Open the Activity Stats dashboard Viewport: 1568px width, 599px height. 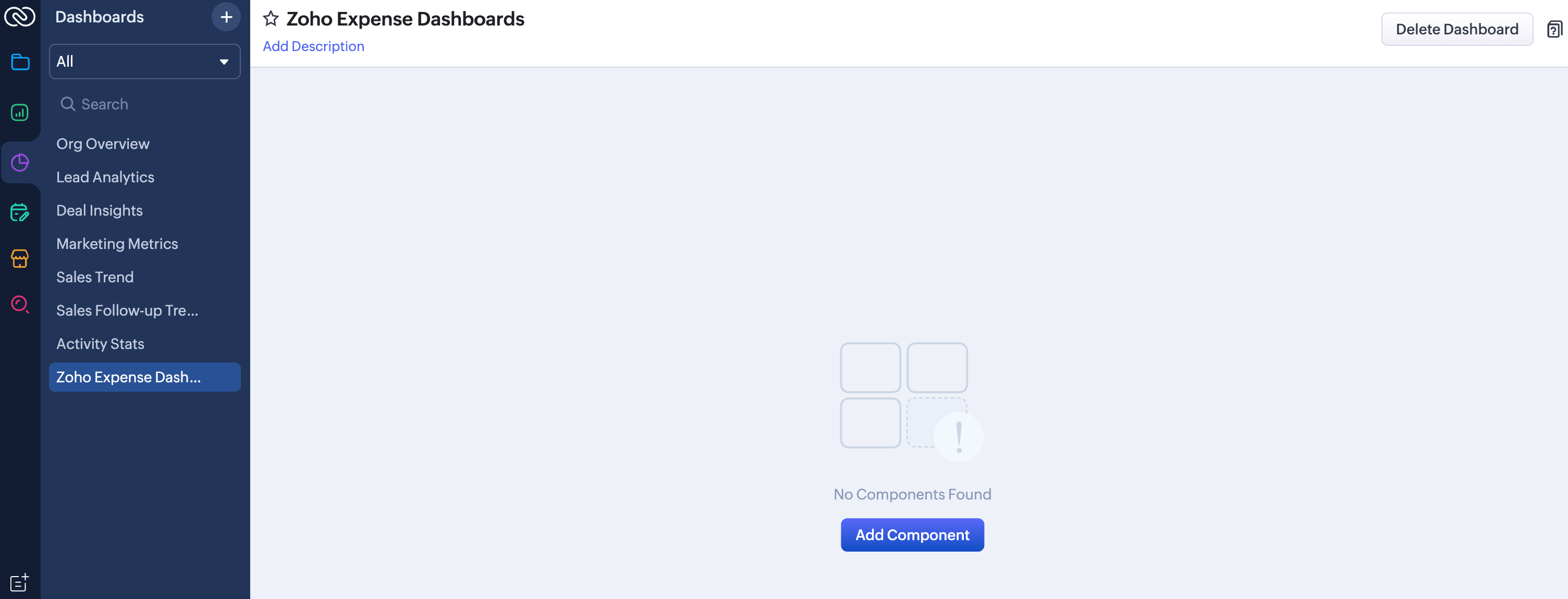100,344
